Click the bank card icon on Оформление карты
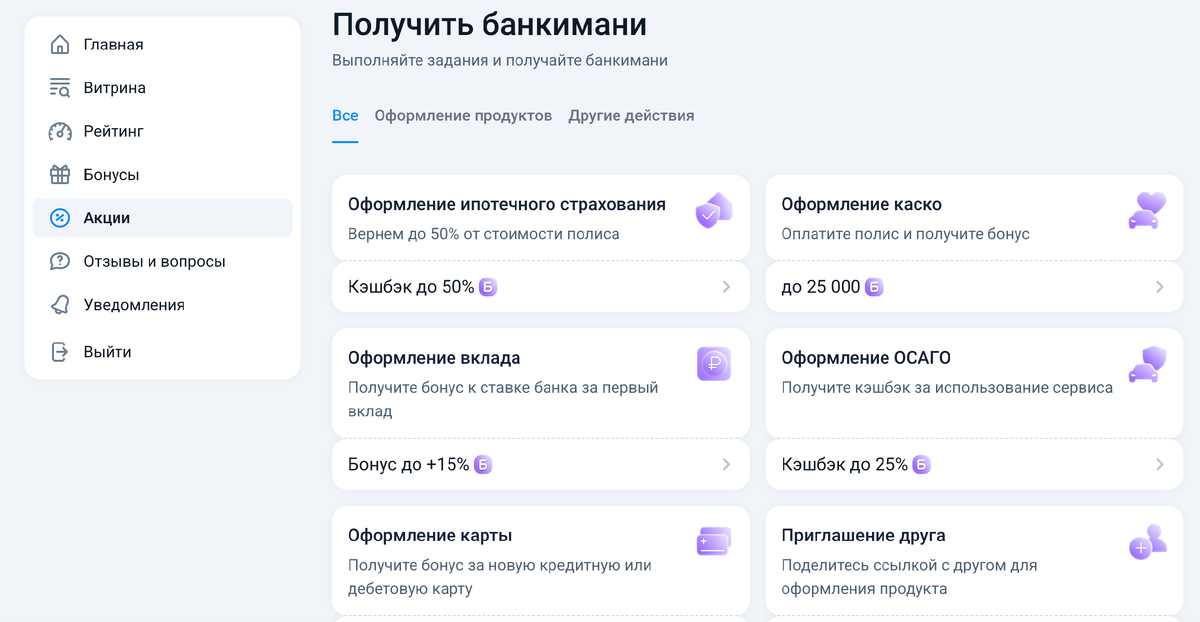This screenshot has height=622, width=1200. (713, 540)
